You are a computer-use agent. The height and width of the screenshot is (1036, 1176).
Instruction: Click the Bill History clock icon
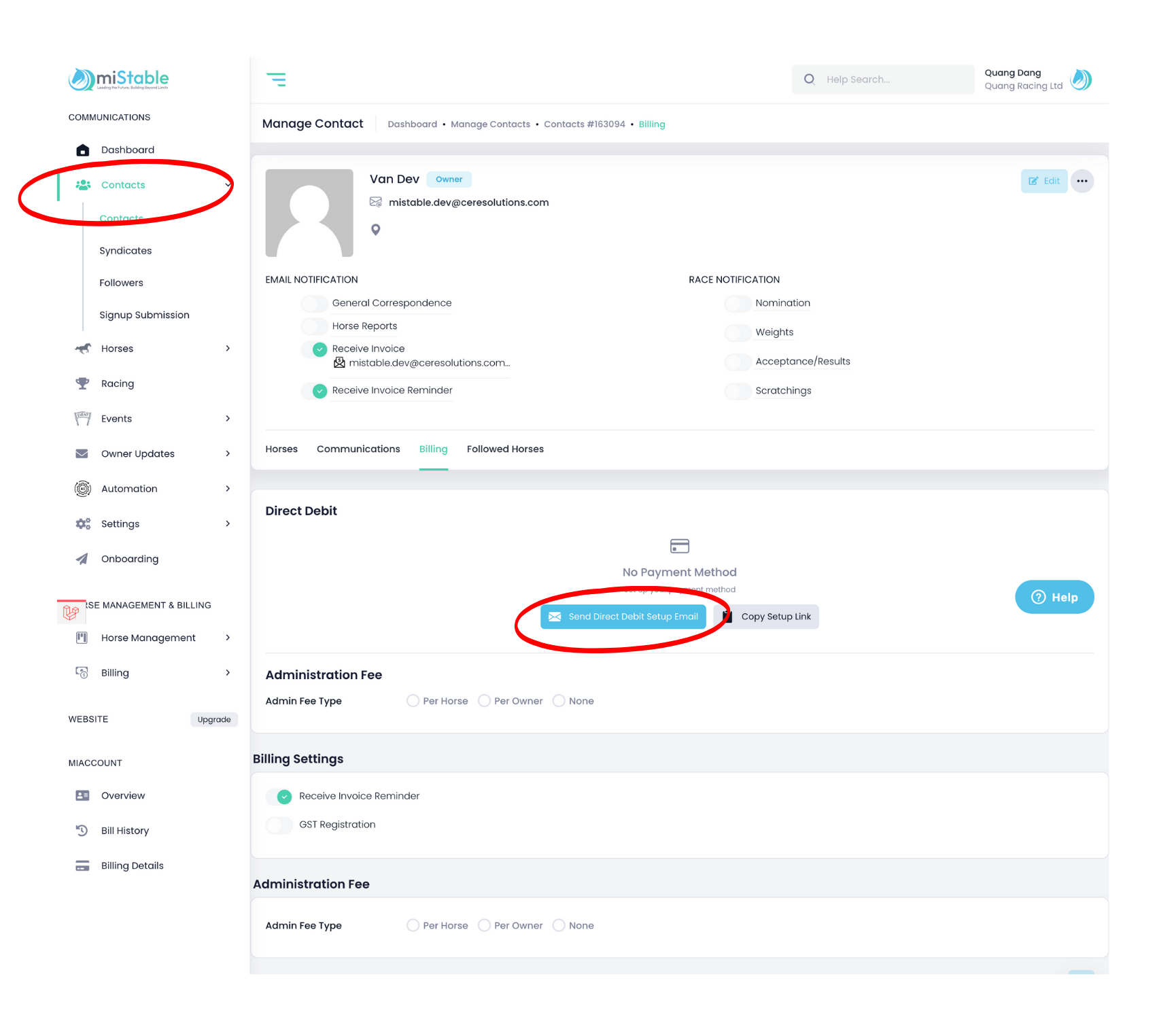(82, 830)
